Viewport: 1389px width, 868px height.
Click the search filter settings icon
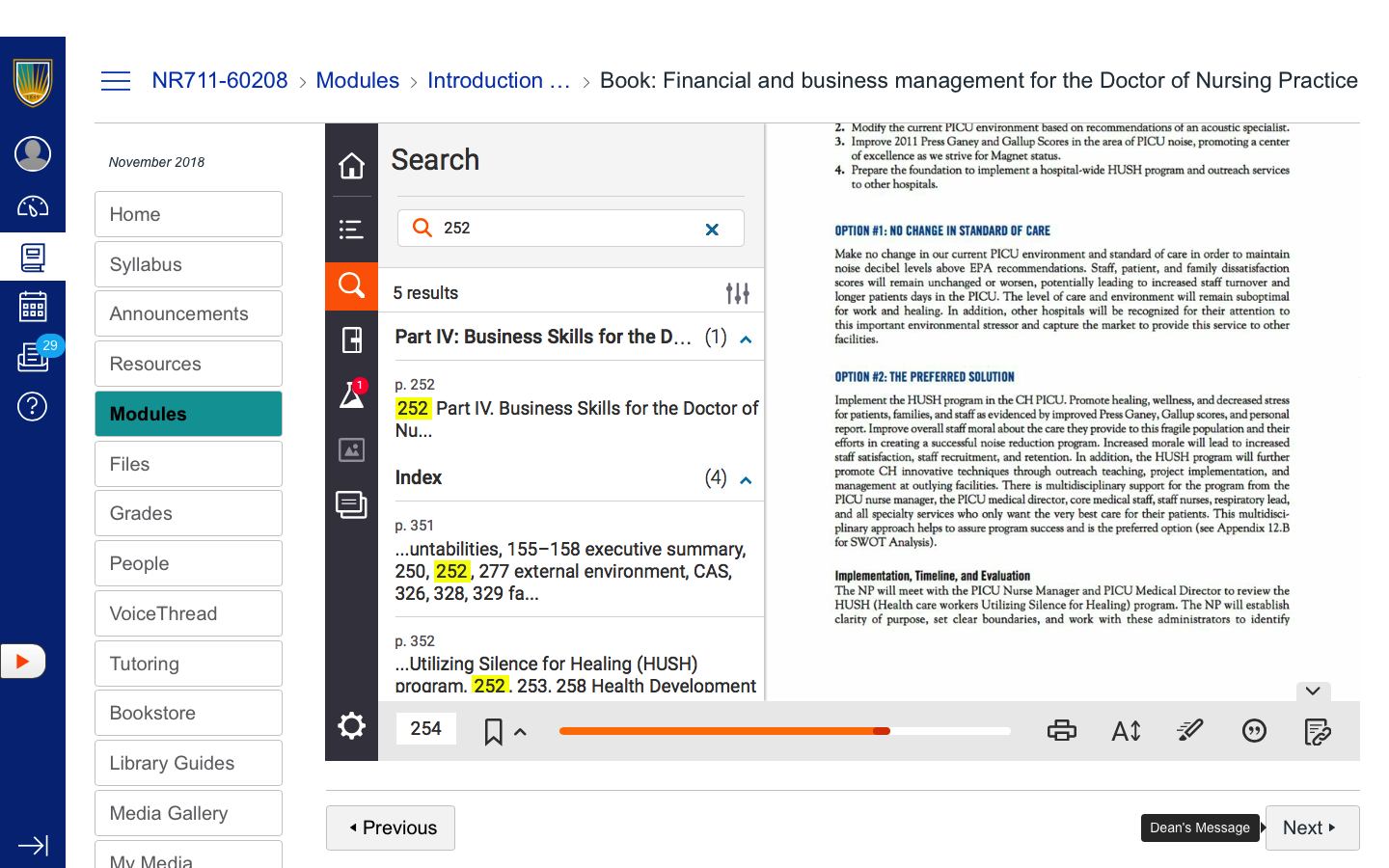(737, 293)
